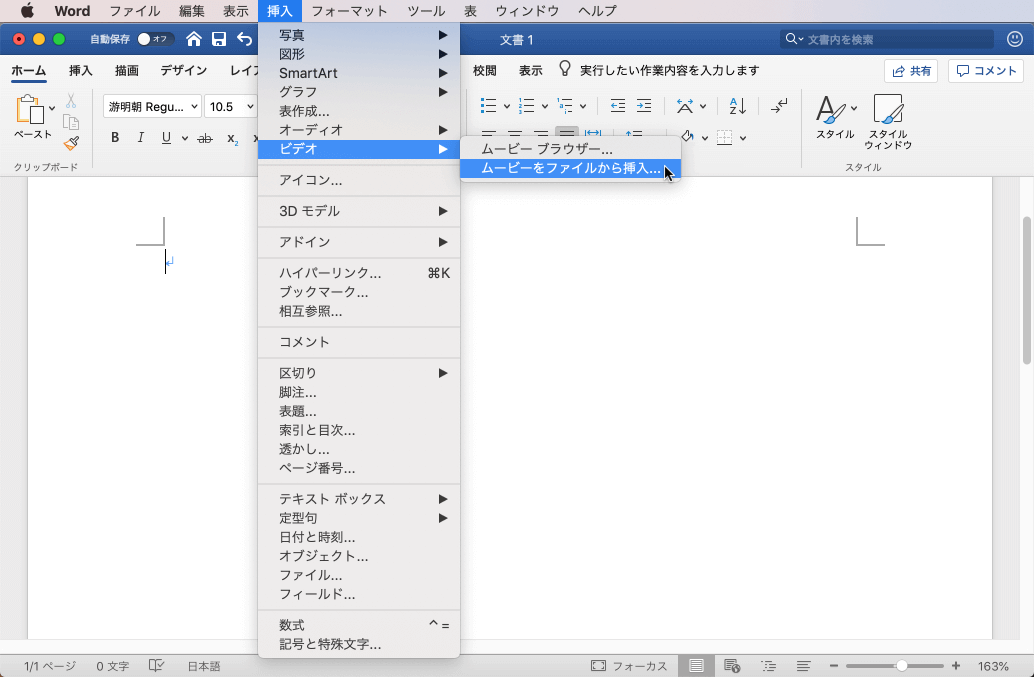Switch to Draft view icon
1034x677 pixels.
pyautogui.click(x=803, y=666)
